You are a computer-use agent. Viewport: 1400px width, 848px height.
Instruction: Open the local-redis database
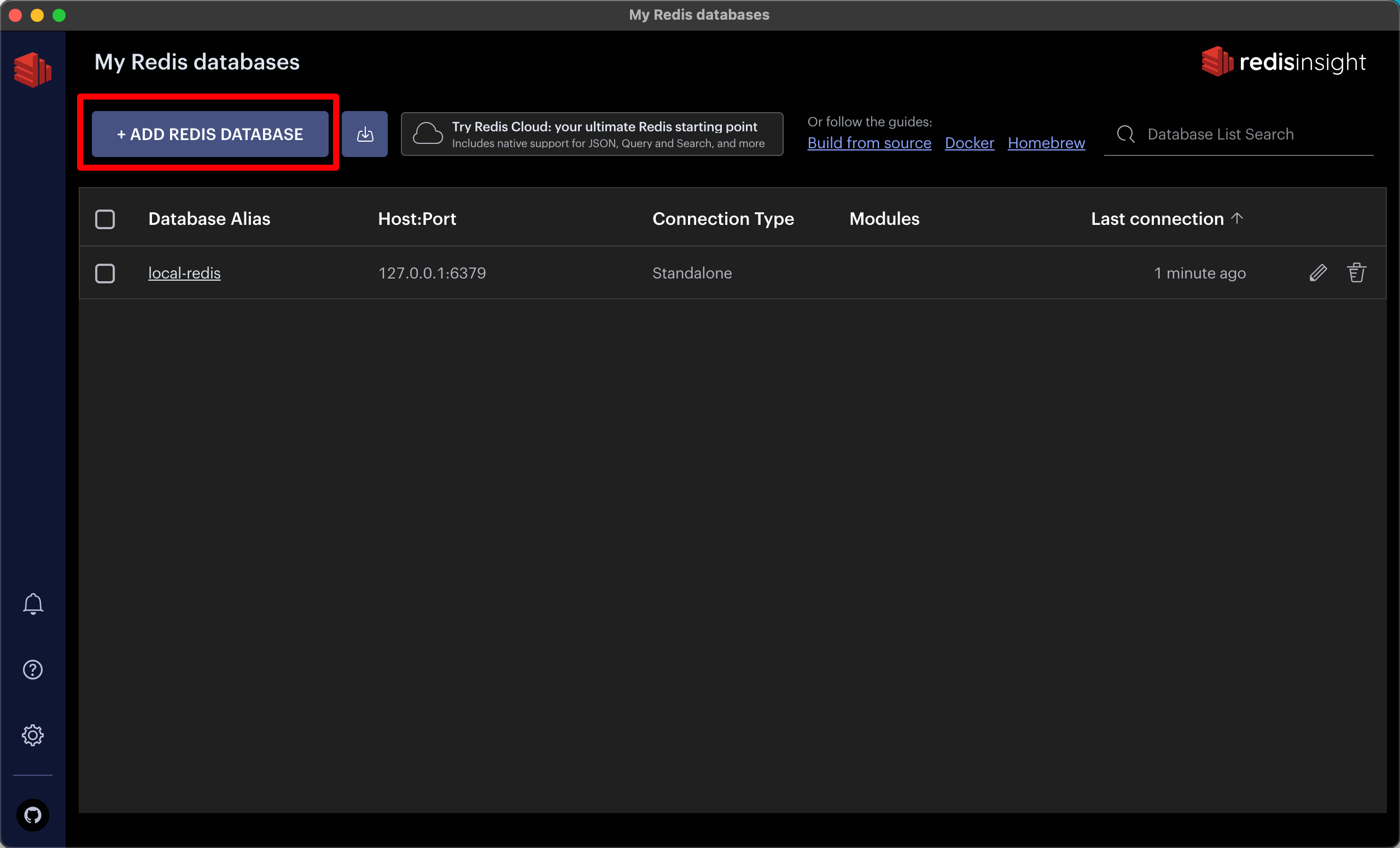pyautogui.click(x=184, y=274)
